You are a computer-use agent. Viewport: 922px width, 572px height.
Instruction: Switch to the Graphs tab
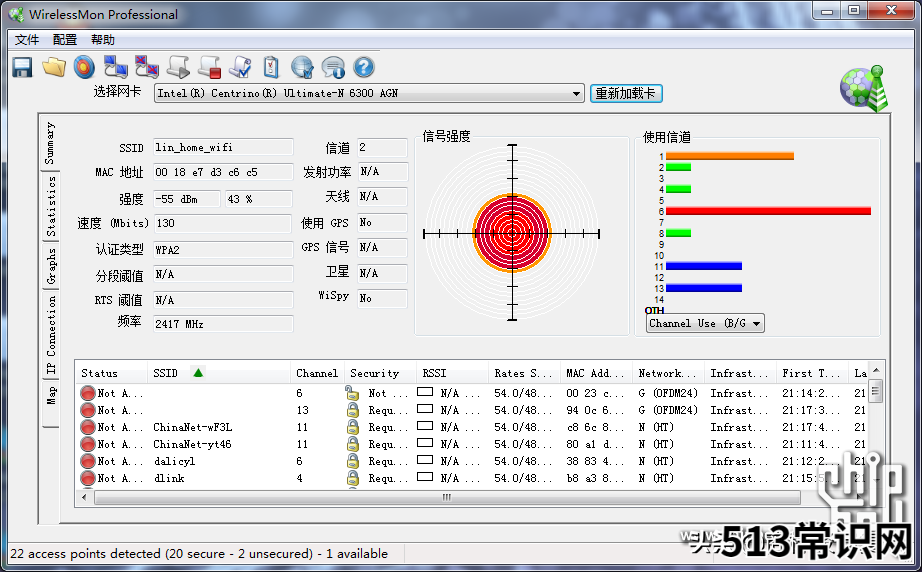52,266
